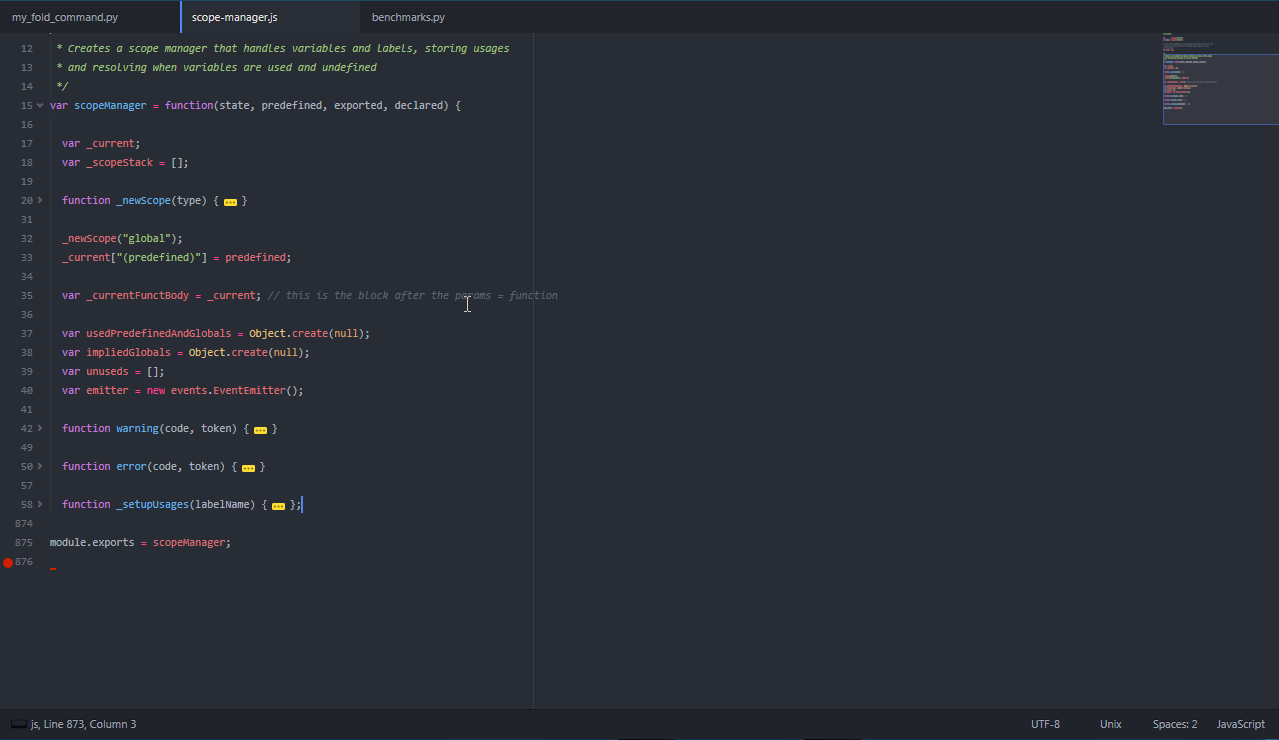Expand the folded block at line 20
The height and width of the screenshot is (740, 1279).
(40, 200)
